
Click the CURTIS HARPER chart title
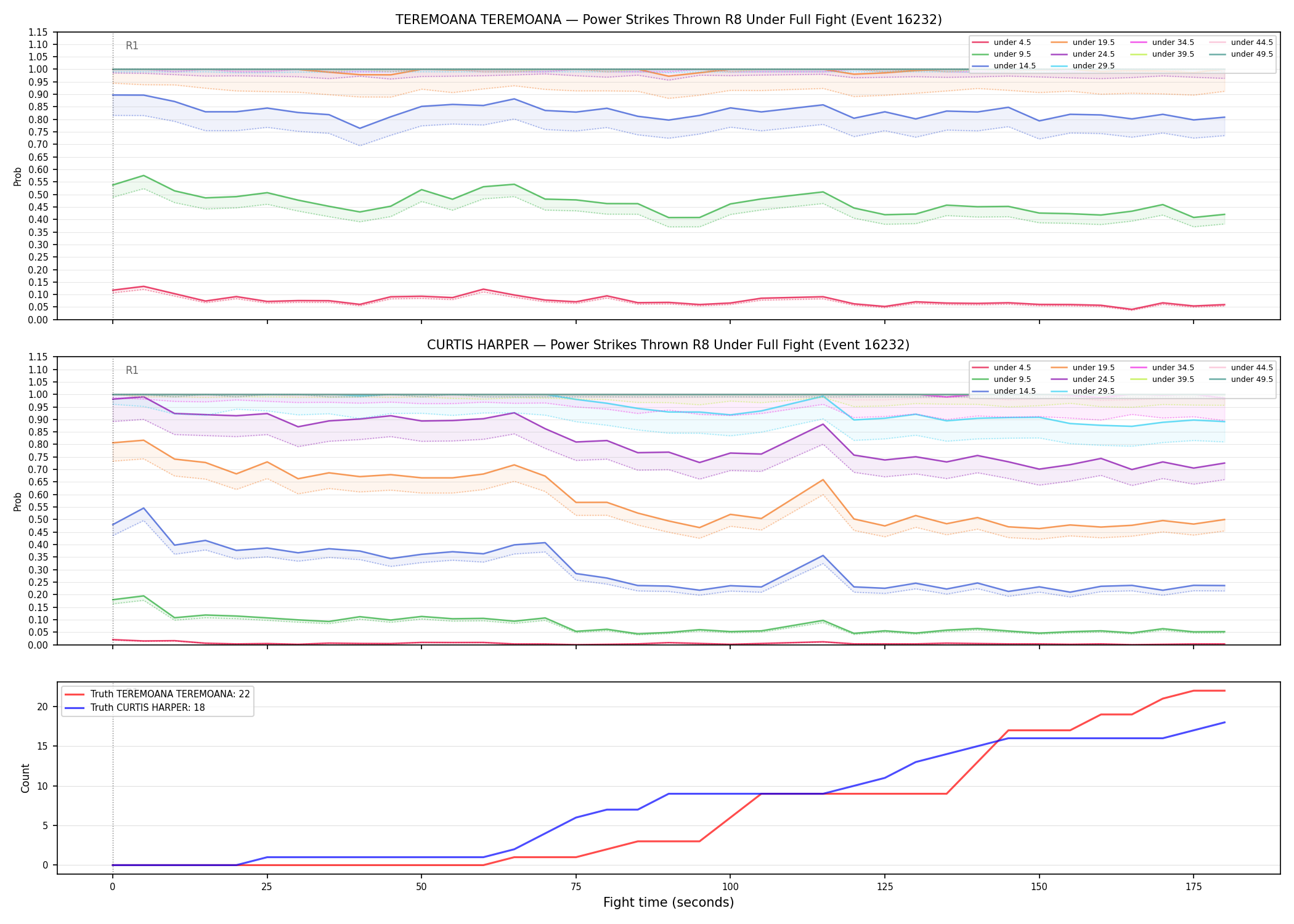[669, 345]
